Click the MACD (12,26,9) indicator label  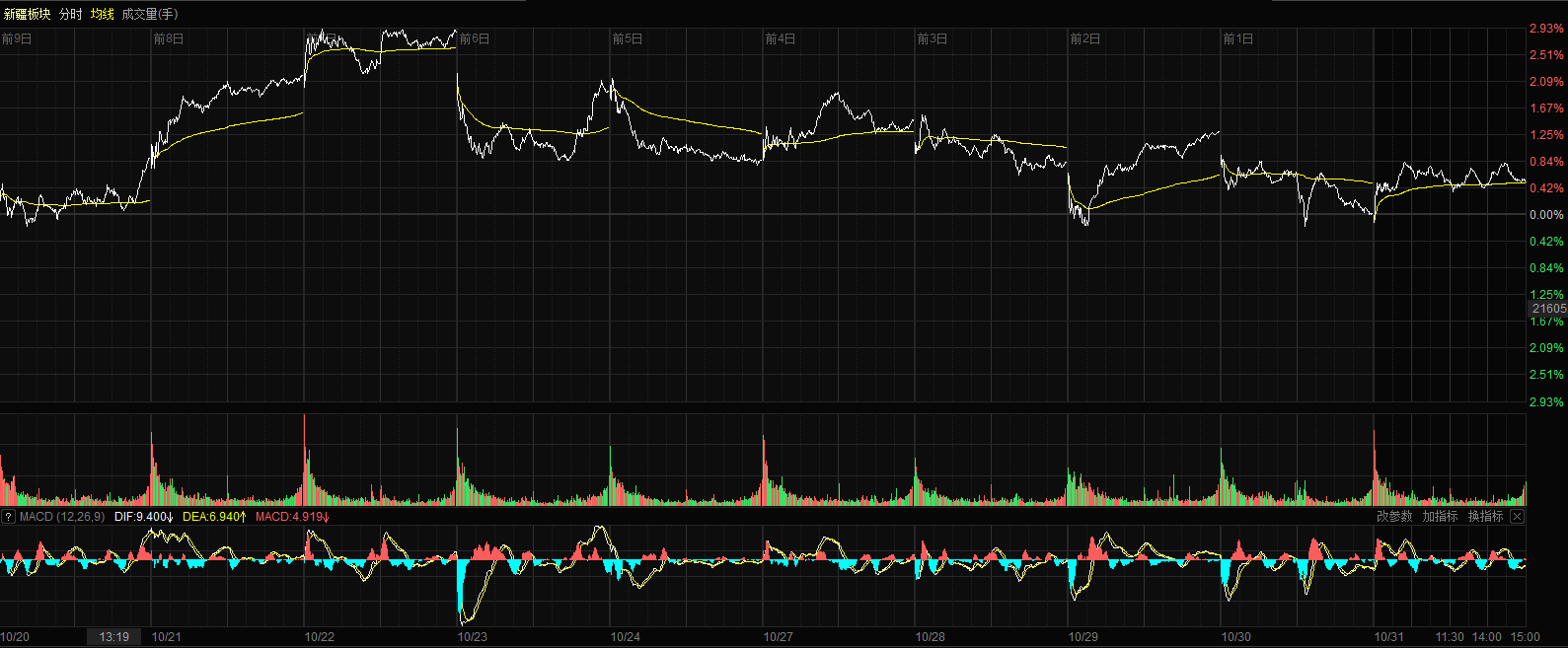coord(62,517)
